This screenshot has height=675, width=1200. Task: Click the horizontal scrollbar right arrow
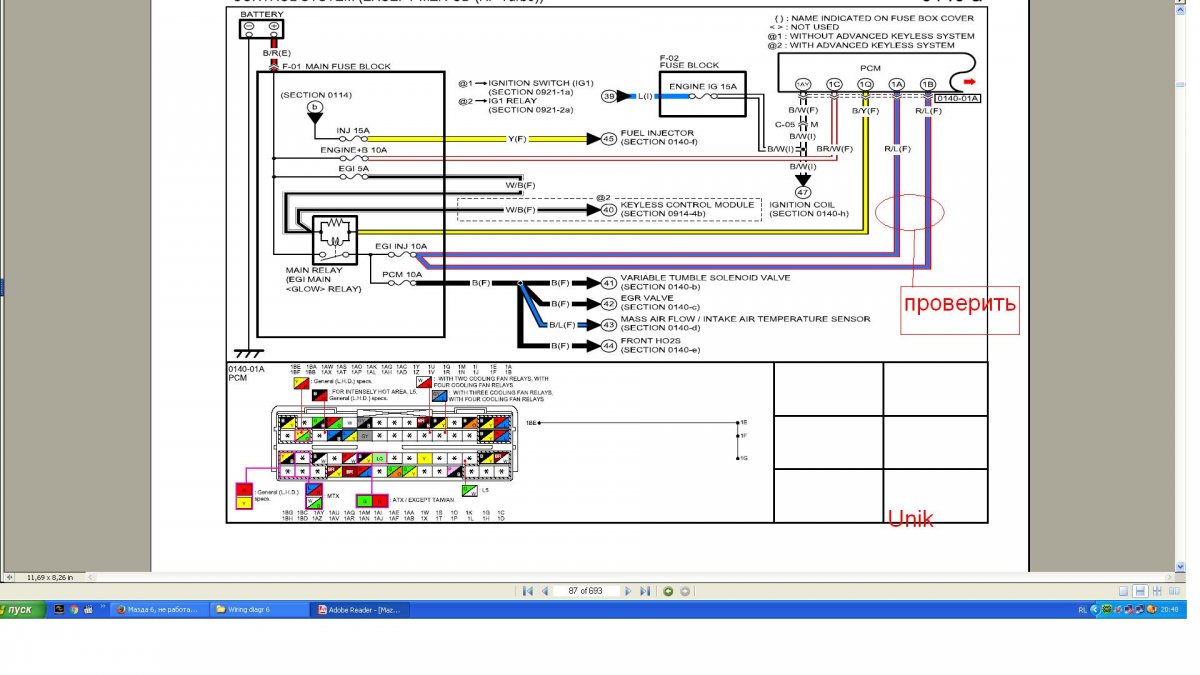1171,577
